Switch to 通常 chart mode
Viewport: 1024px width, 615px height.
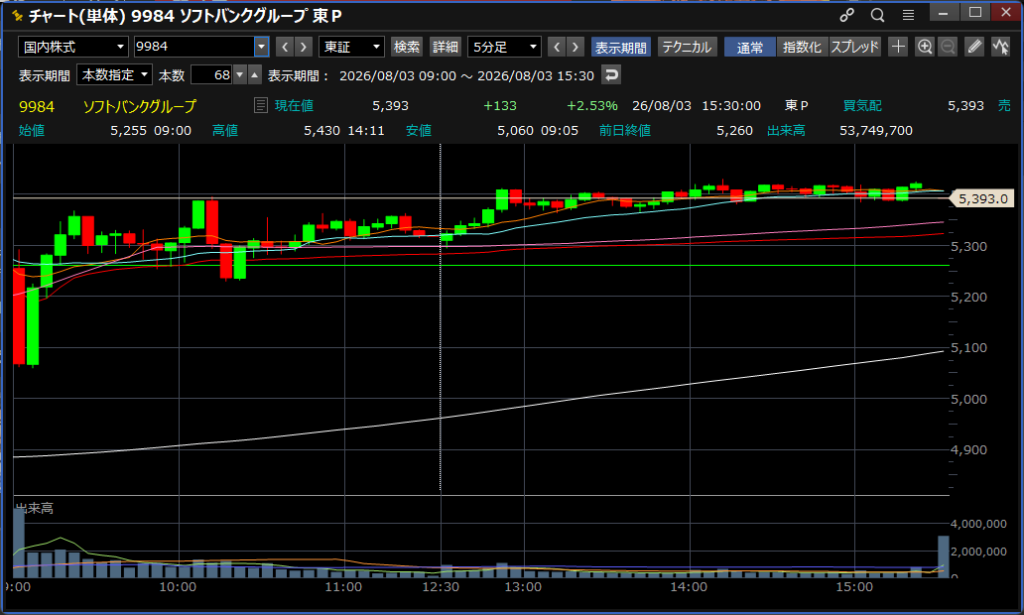pyautogui.click(x=750, y=47)
